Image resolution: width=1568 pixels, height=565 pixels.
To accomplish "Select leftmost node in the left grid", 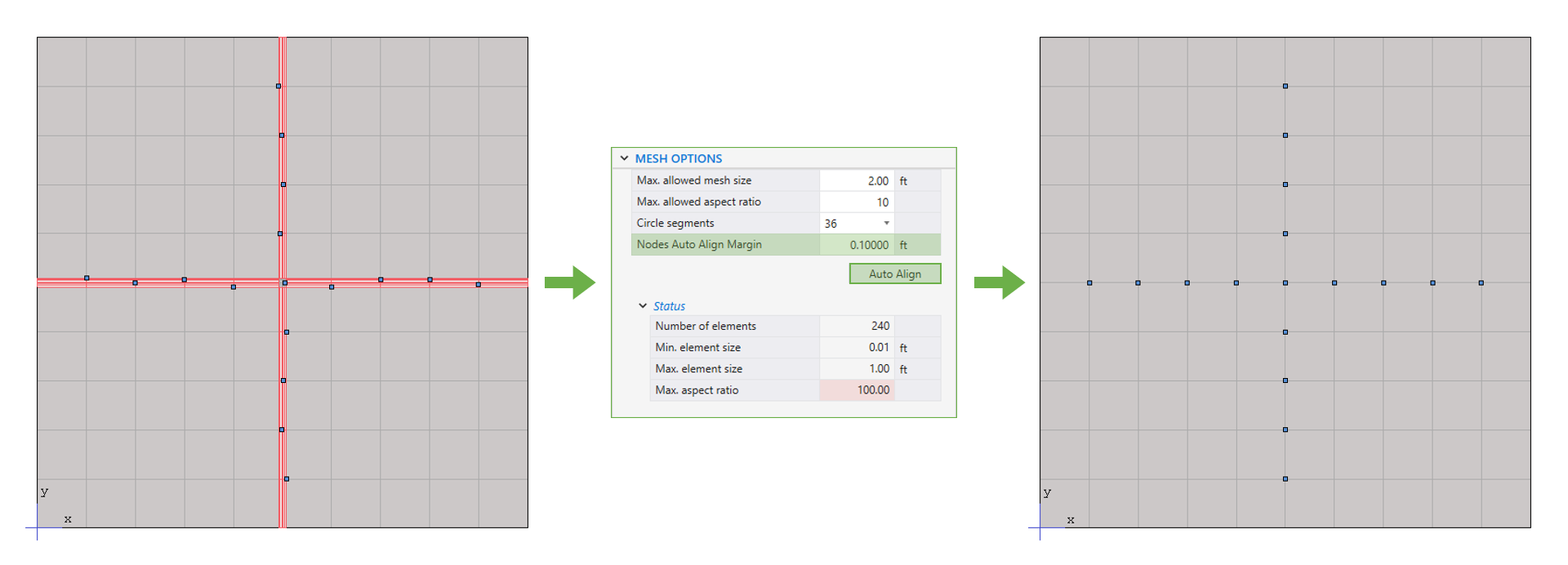I will (87, 278).
